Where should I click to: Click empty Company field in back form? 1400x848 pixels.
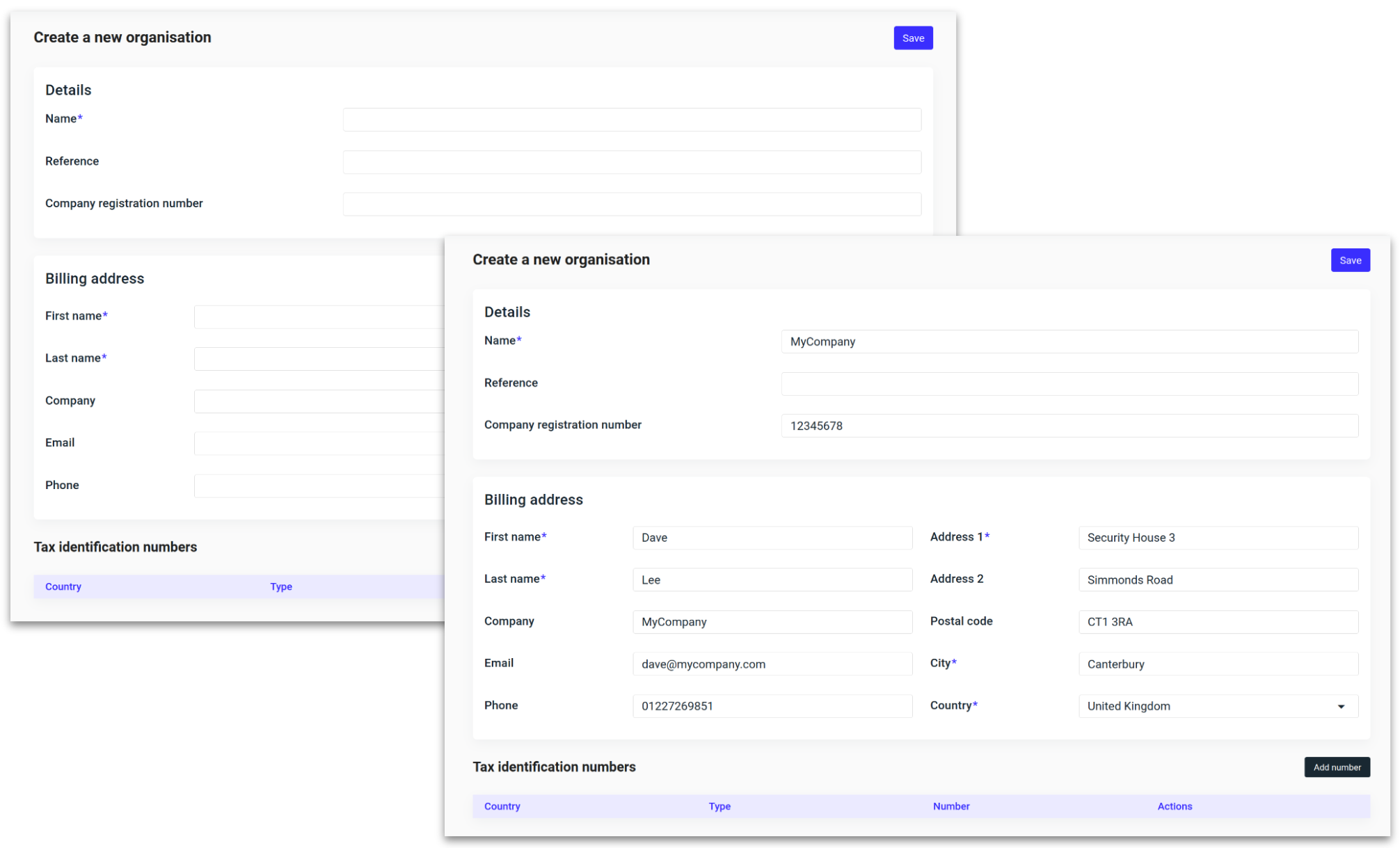pyautogui.click(x=319, y=401)
